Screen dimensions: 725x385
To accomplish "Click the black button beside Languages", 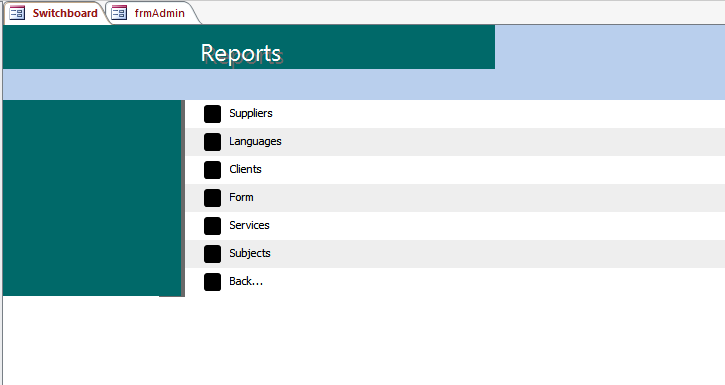I will pos(212,142).
